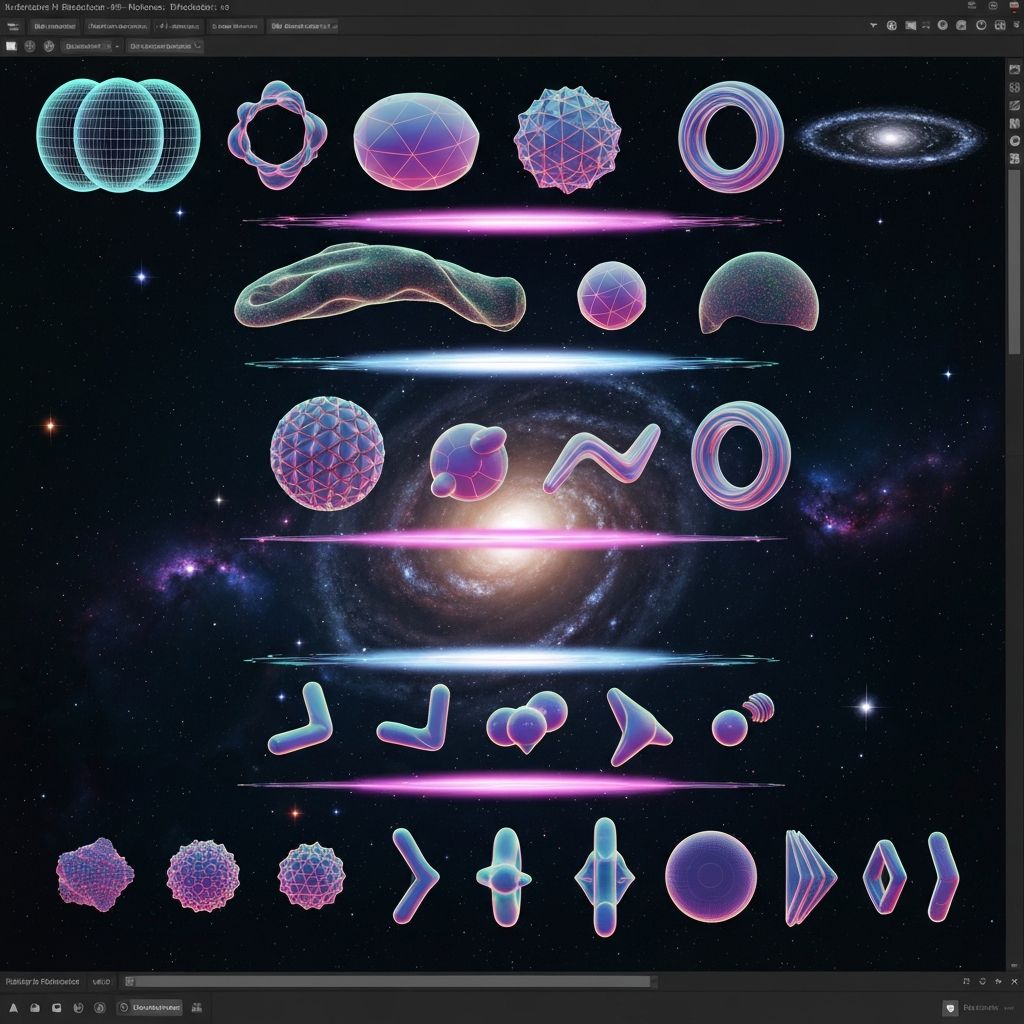Open the history clock icon in the top toolbar
The height and width of the screenshot is (1024, 1024).
coord(982,25)
